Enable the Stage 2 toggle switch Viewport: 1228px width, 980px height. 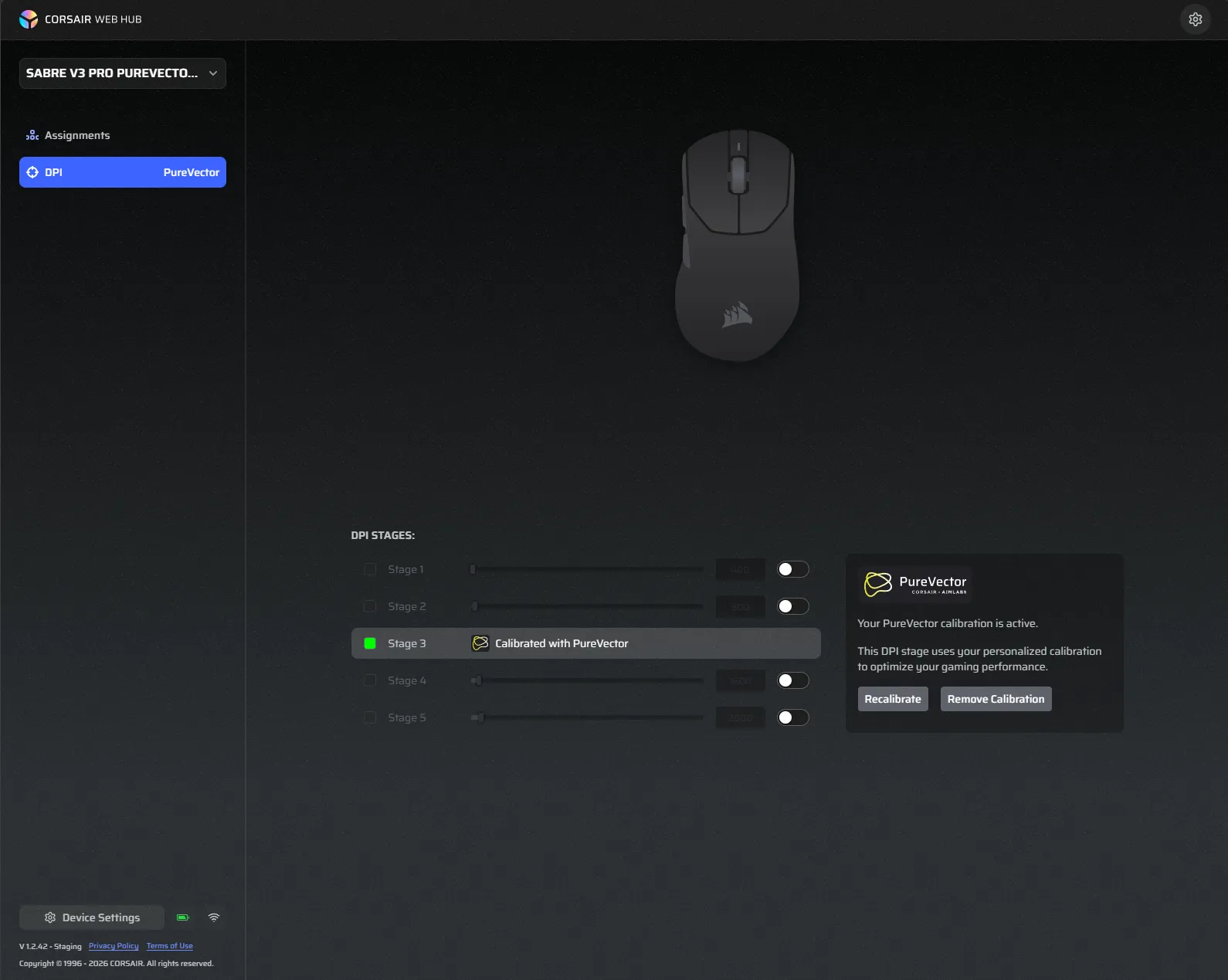pos(793,606)
